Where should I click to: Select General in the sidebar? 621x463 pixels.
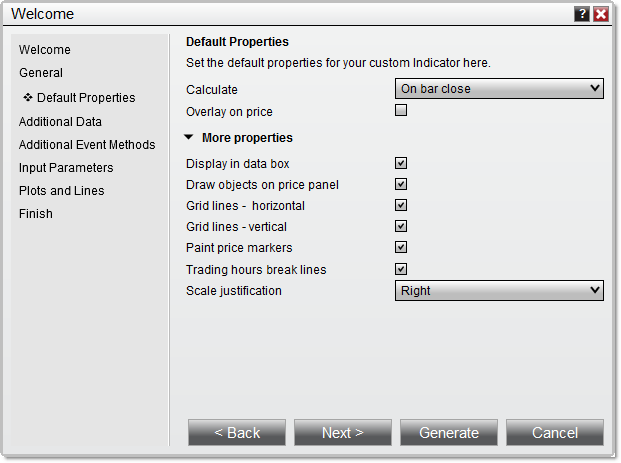41,73
